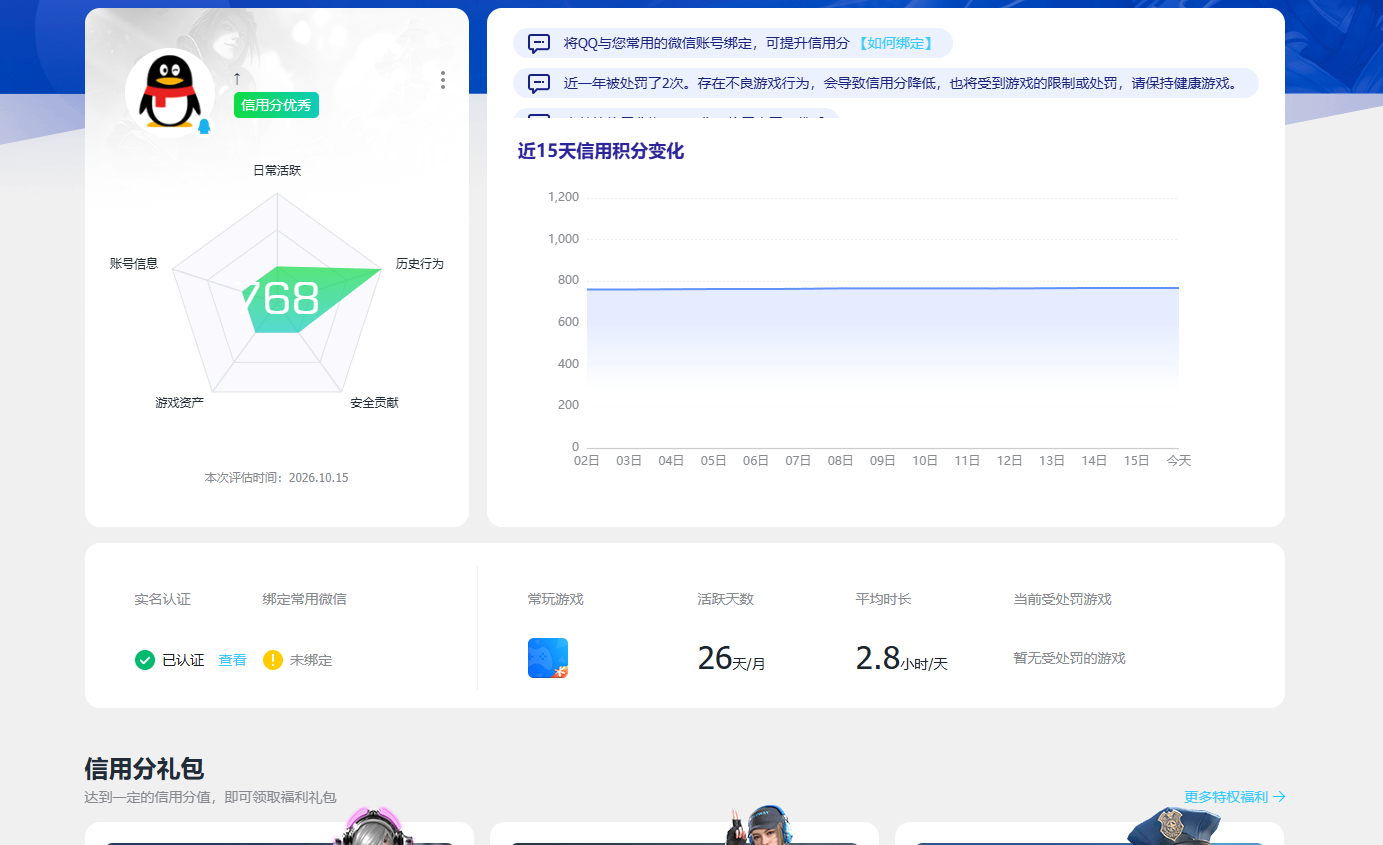1383x845 pixels.
Task: Click the 08日 label on chart axis
Action: click(840, 461)
